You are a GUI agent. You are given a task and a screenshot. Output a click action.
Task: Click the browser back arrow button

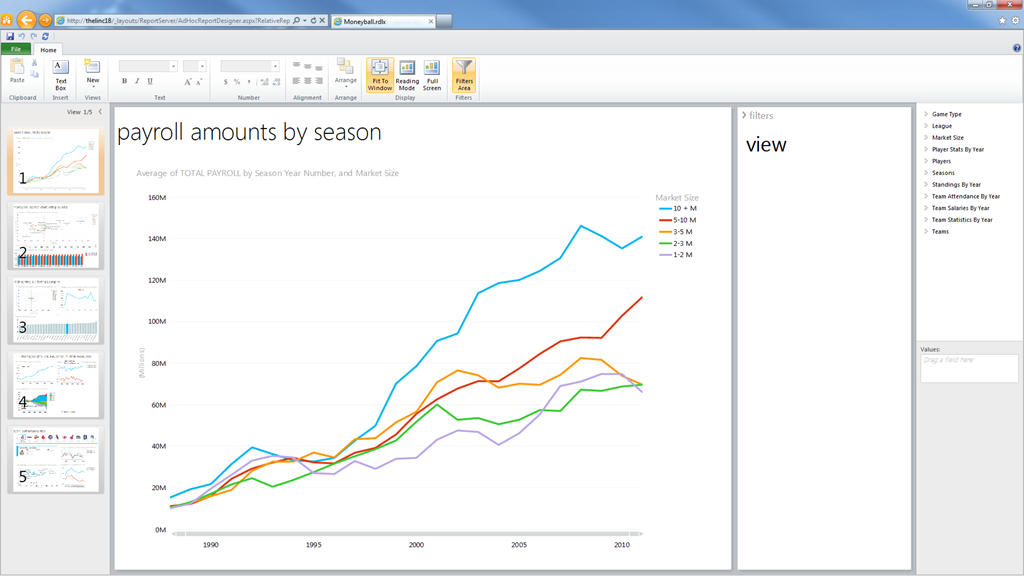click(27, 20)
